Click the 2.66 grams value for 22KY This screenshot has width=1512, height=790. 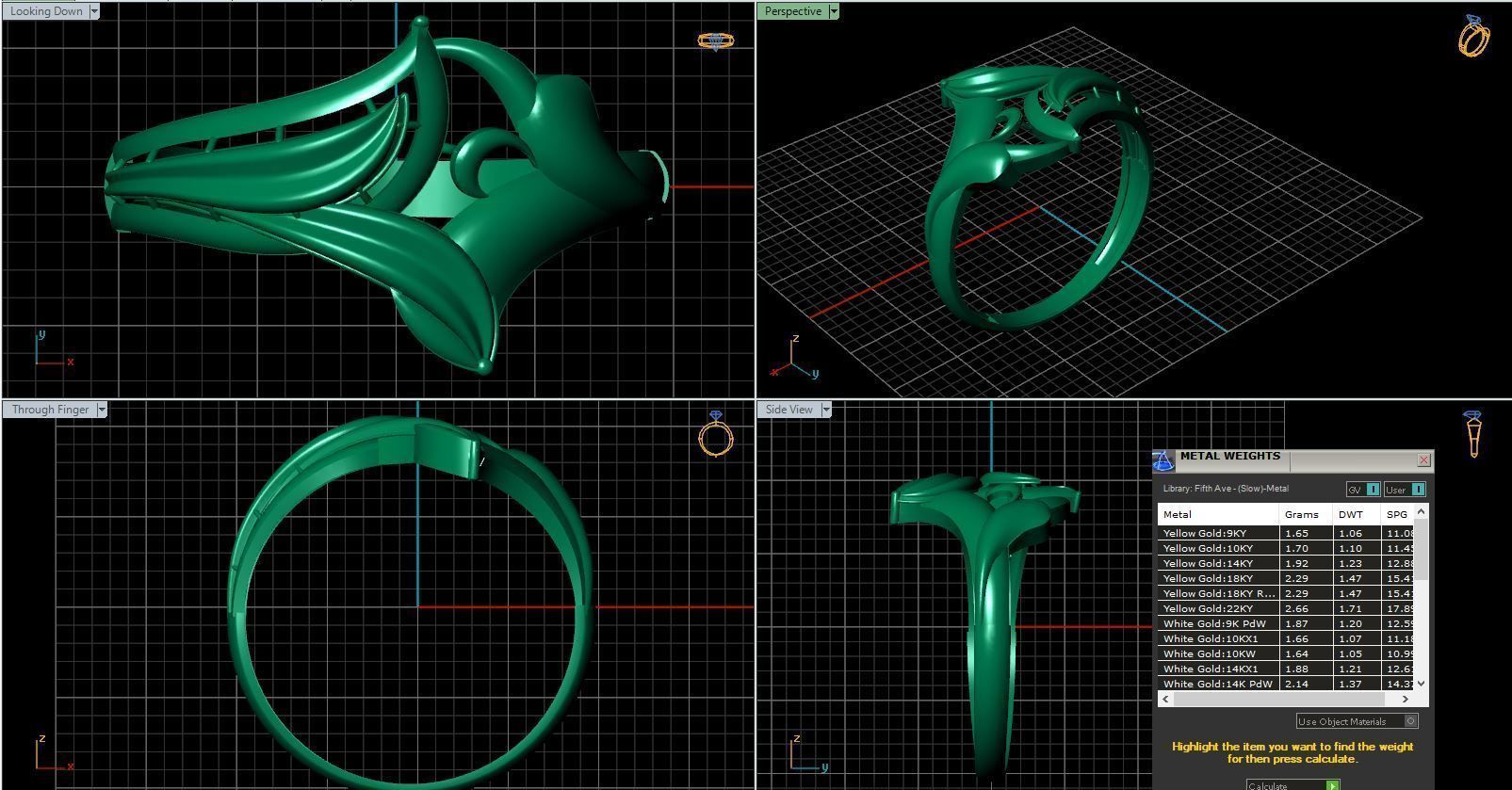[1296, 608]
